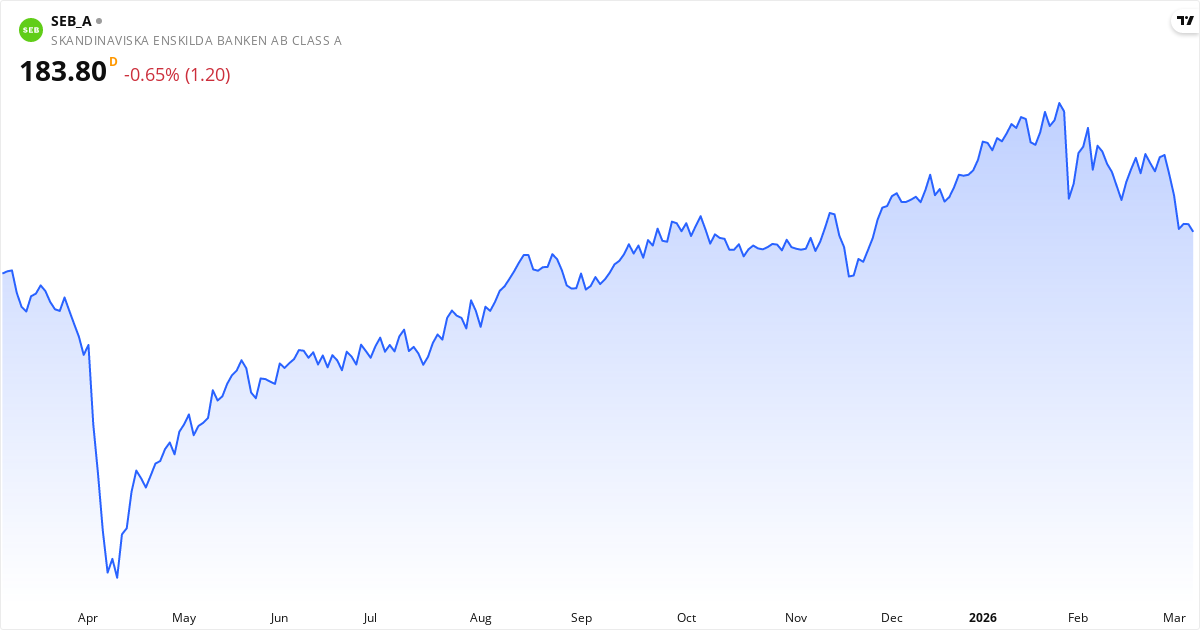
Task: Click the May label on the time axis
Action: (x=184, y=618)
